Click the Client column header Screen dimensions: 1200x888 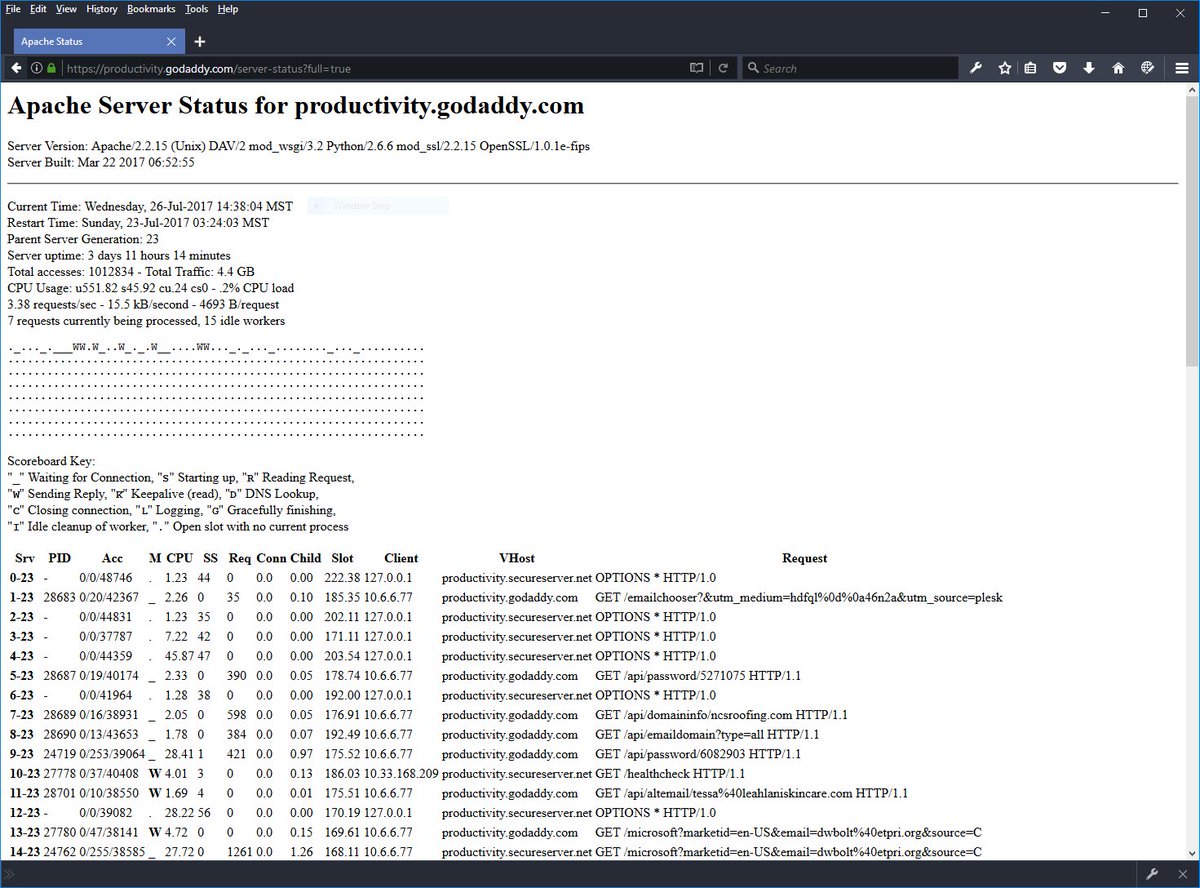[401, 558]
